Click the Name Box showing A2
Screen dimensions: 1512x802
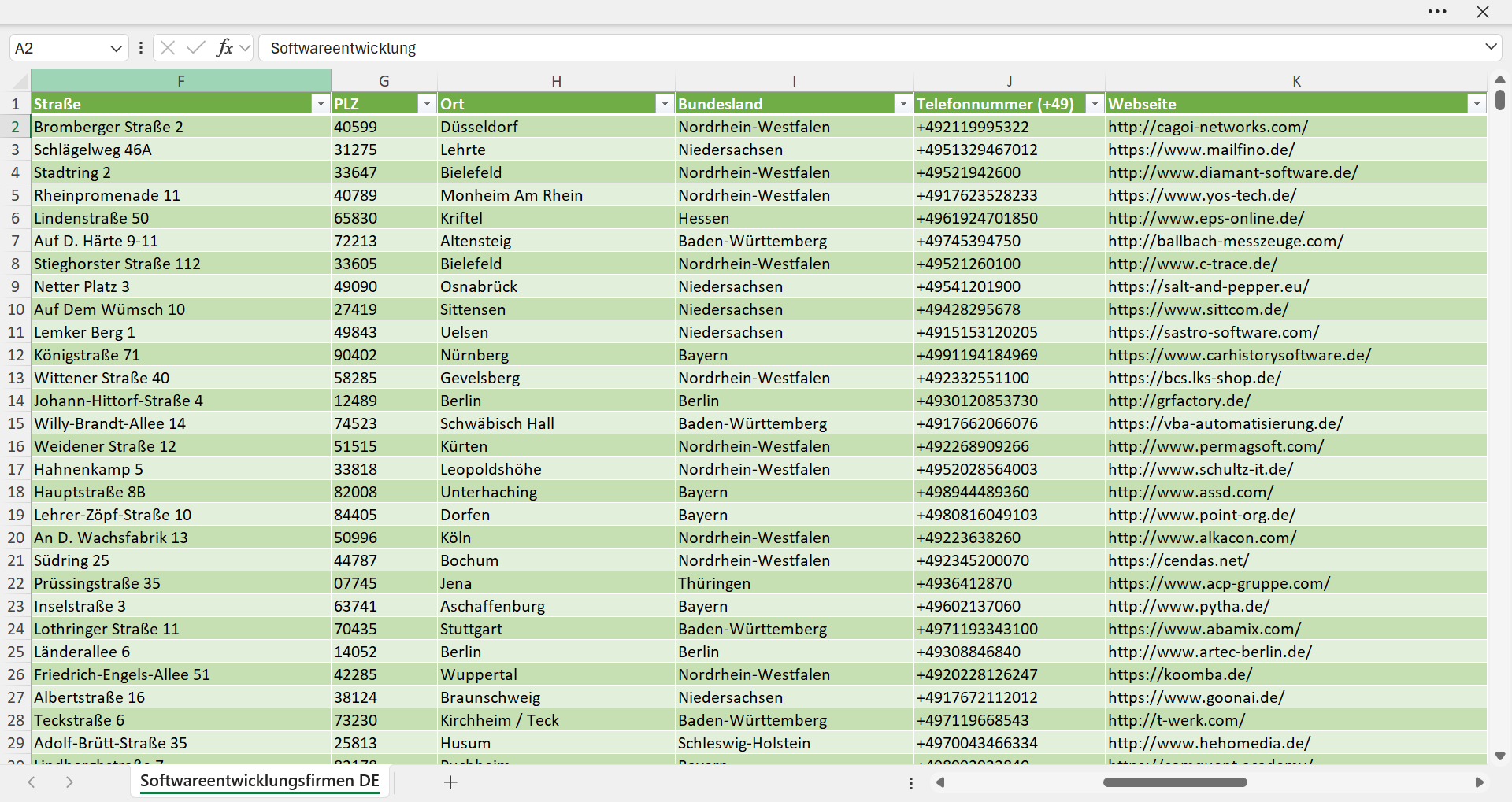[x=59, y=48]
